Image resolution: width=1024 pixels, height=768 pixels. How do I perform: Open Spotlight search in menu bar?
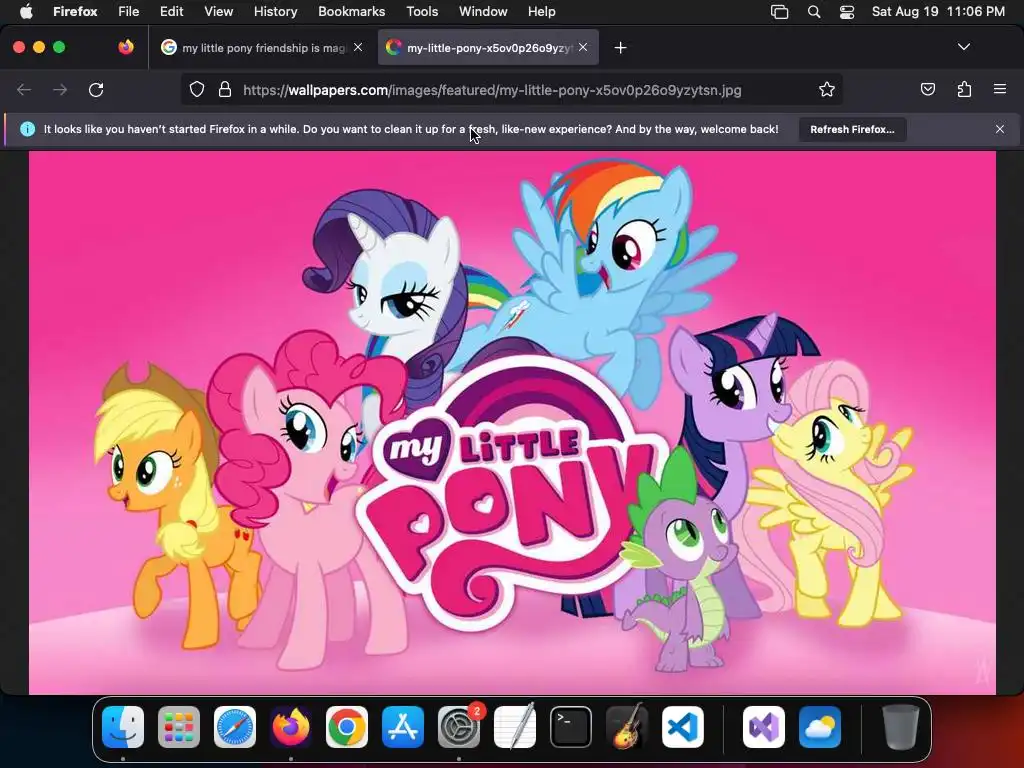coord(814,12)
